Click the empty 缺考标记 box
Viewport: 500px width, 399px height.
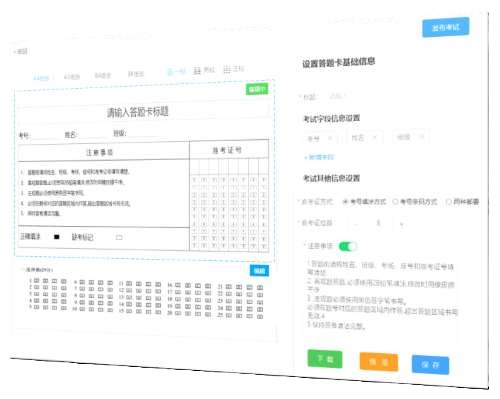coord(119,237)
